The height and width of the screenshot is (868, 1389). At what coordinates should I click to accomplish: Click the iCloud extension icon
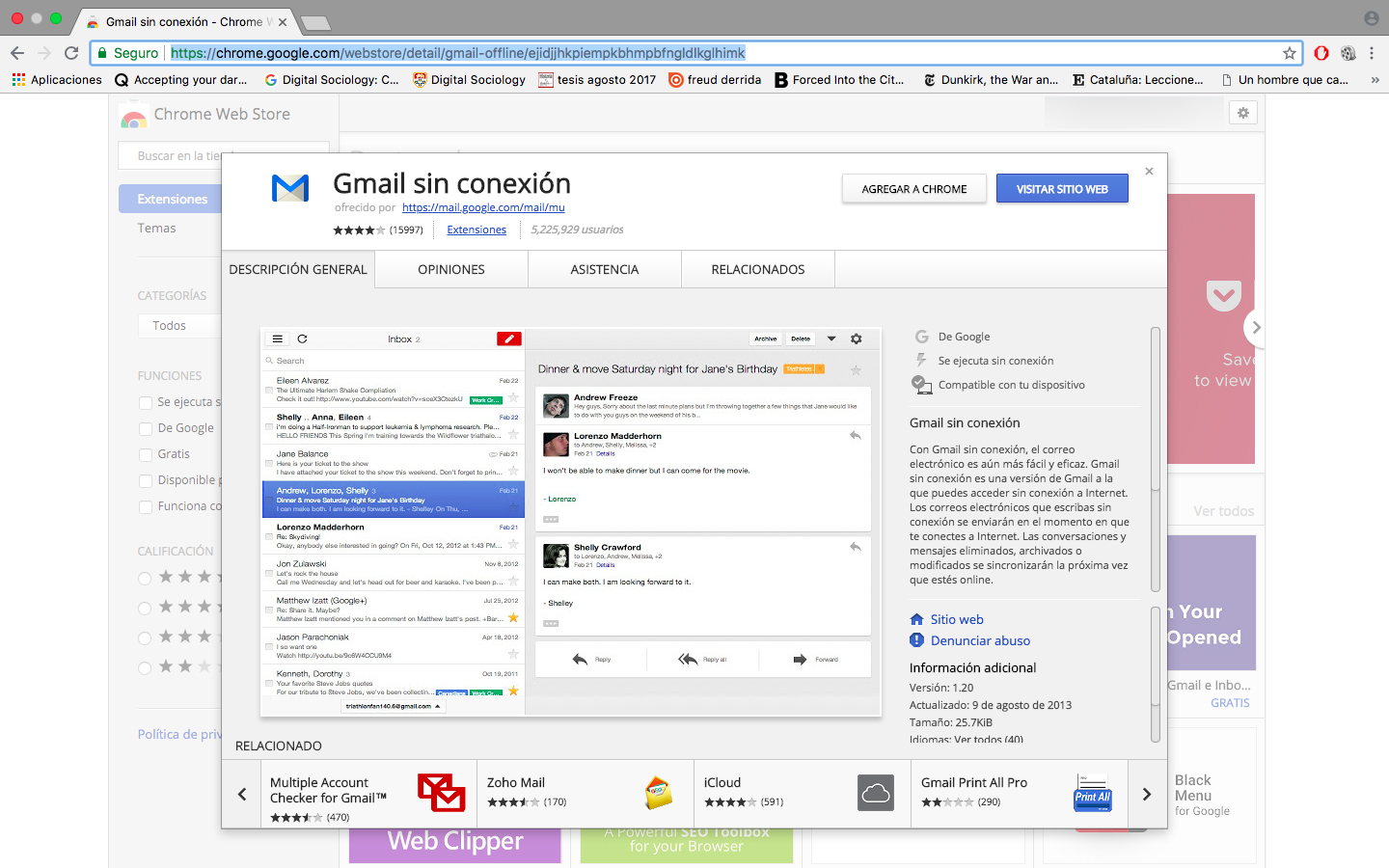876,793
